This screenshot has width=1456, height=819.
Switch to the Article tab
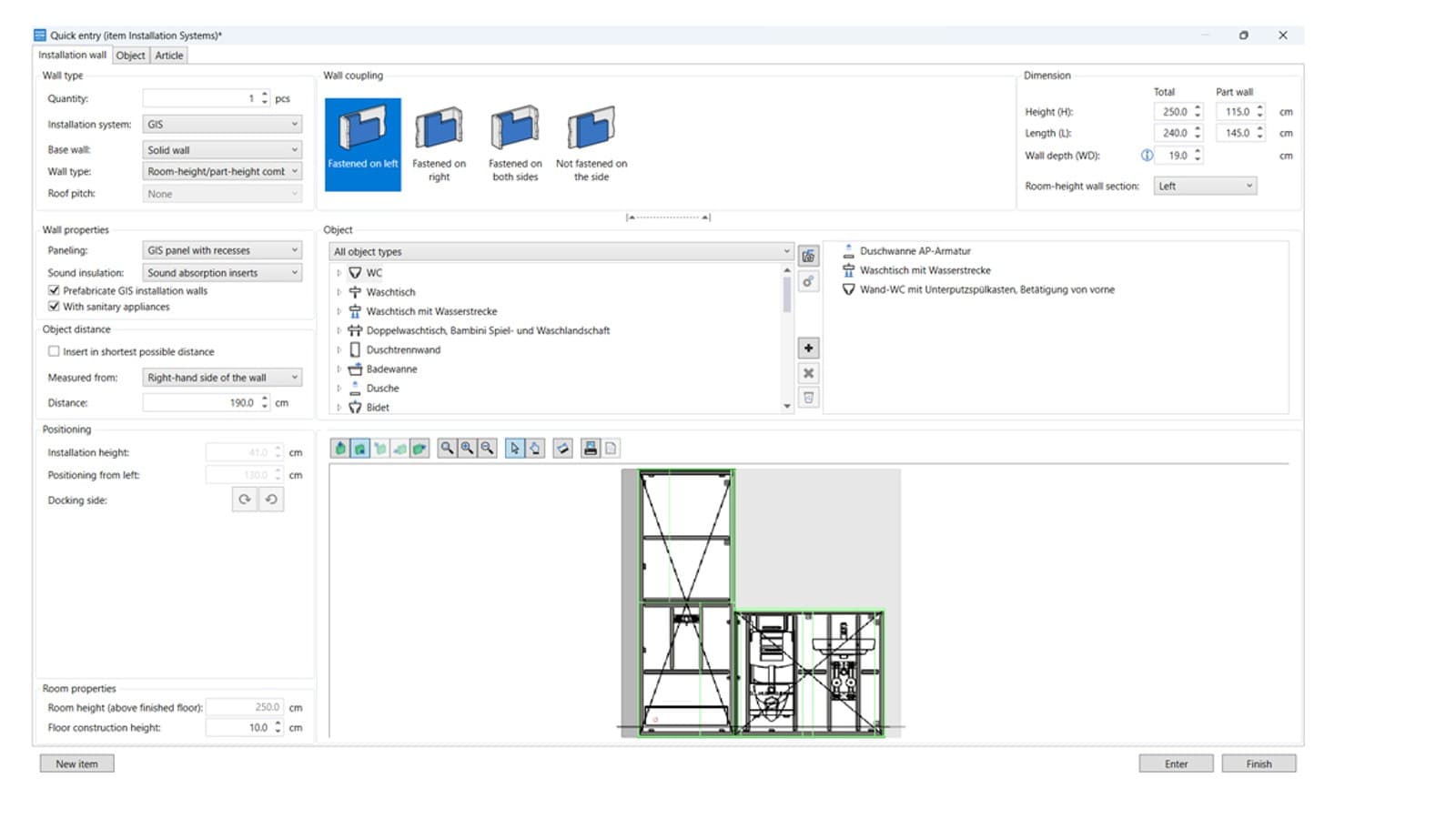(168, 56)
